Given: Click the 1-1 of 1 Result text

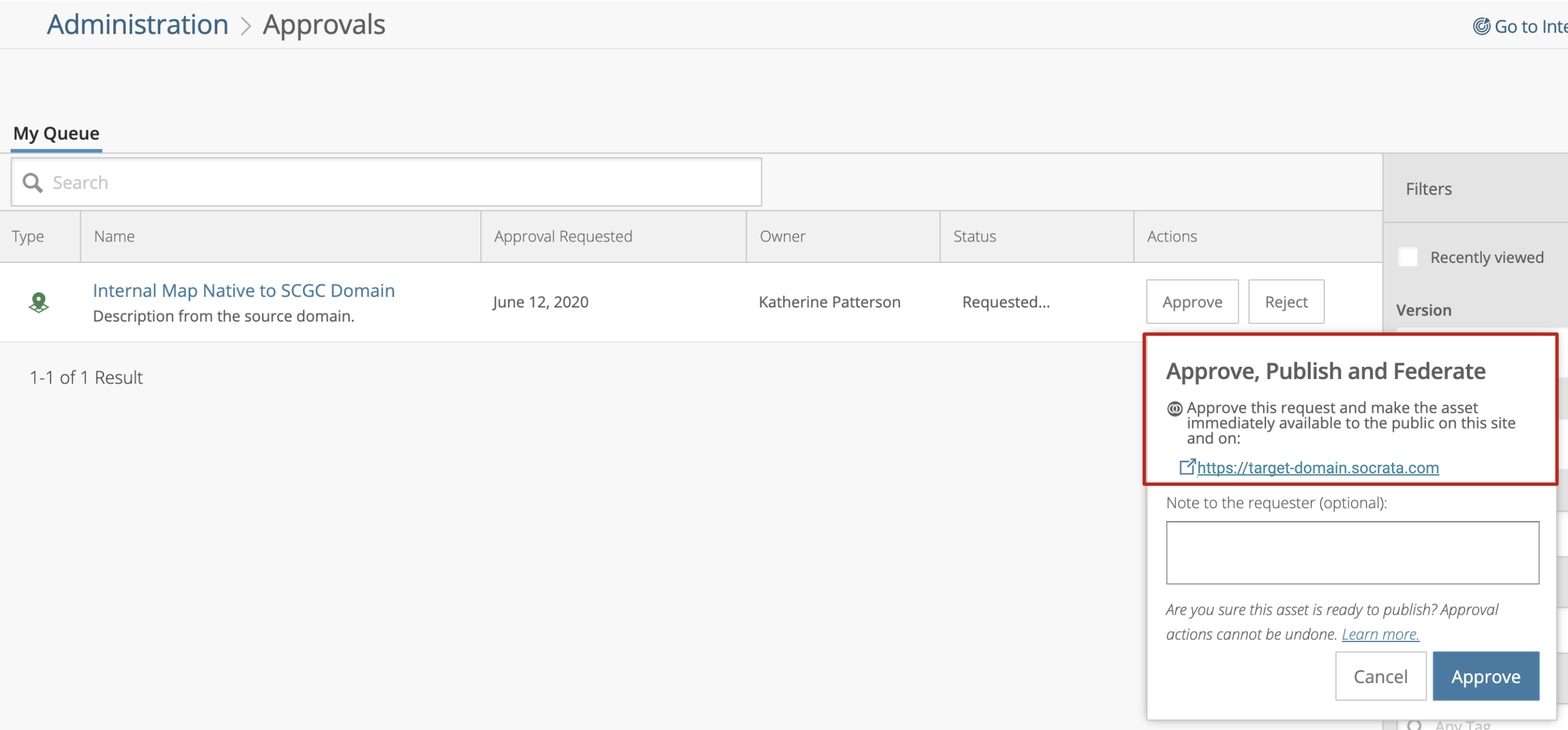Looking at the screenshot, I should tap(86, 377).
